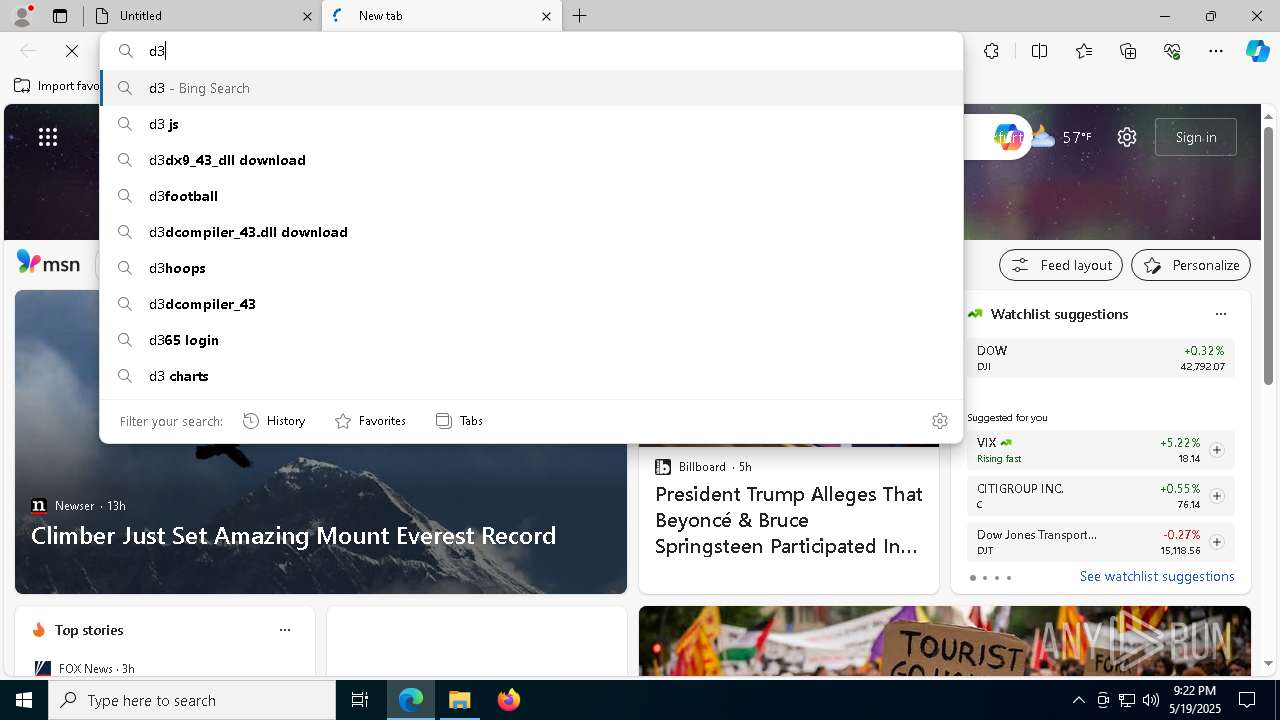The image size is (1280, 720).
Task: Open File Explorer from the taskbar
Action: [460, 700]
